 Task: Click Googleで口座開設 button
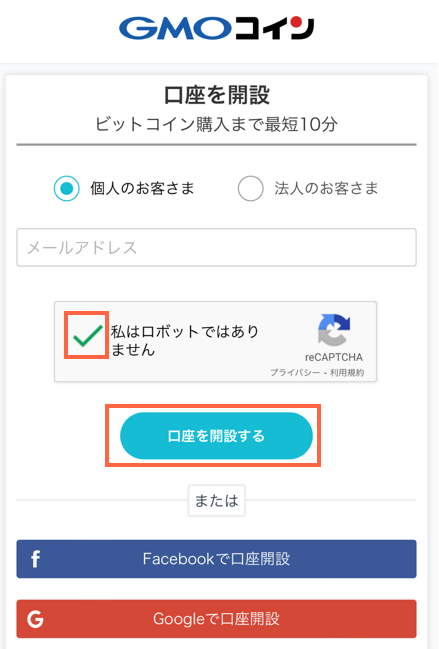tap(216, 619)
